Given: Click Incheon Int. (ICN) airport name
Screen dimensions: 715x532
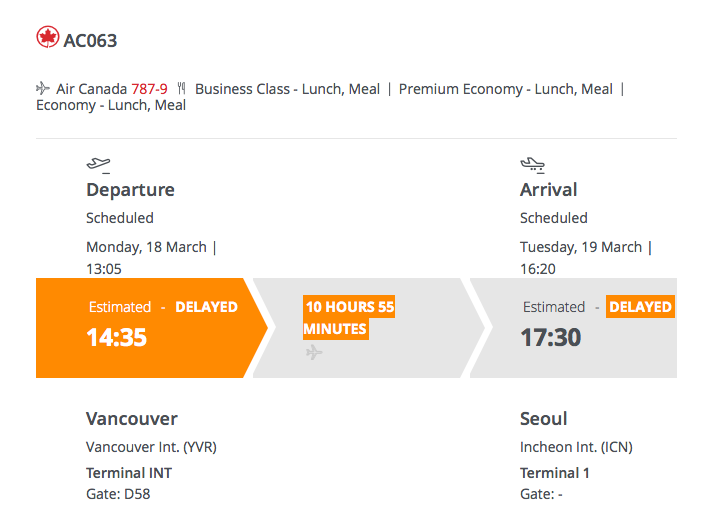Looking at the screenshot, I should coord(576,447).
